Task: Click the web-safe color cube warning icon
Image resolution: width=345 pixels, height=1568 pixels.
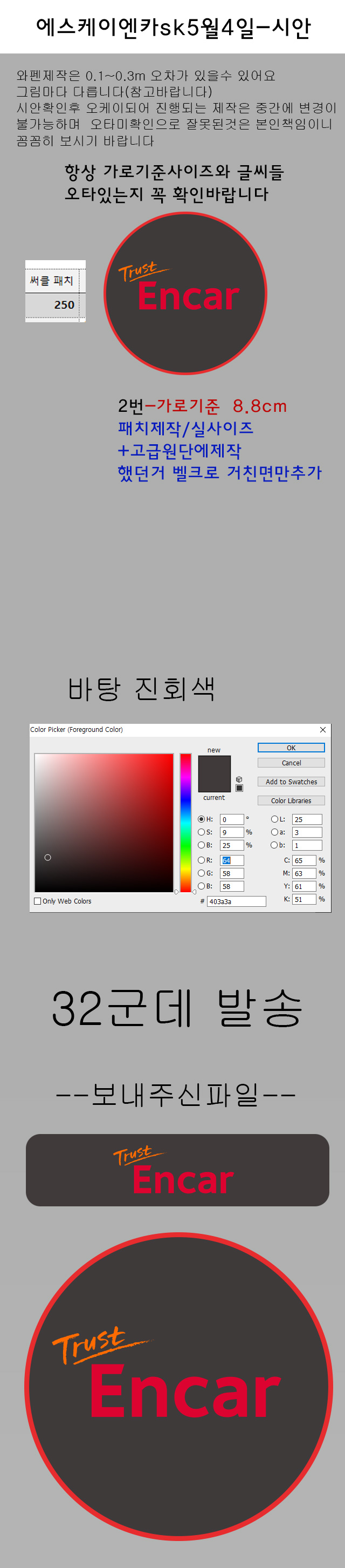Action: 239,779
